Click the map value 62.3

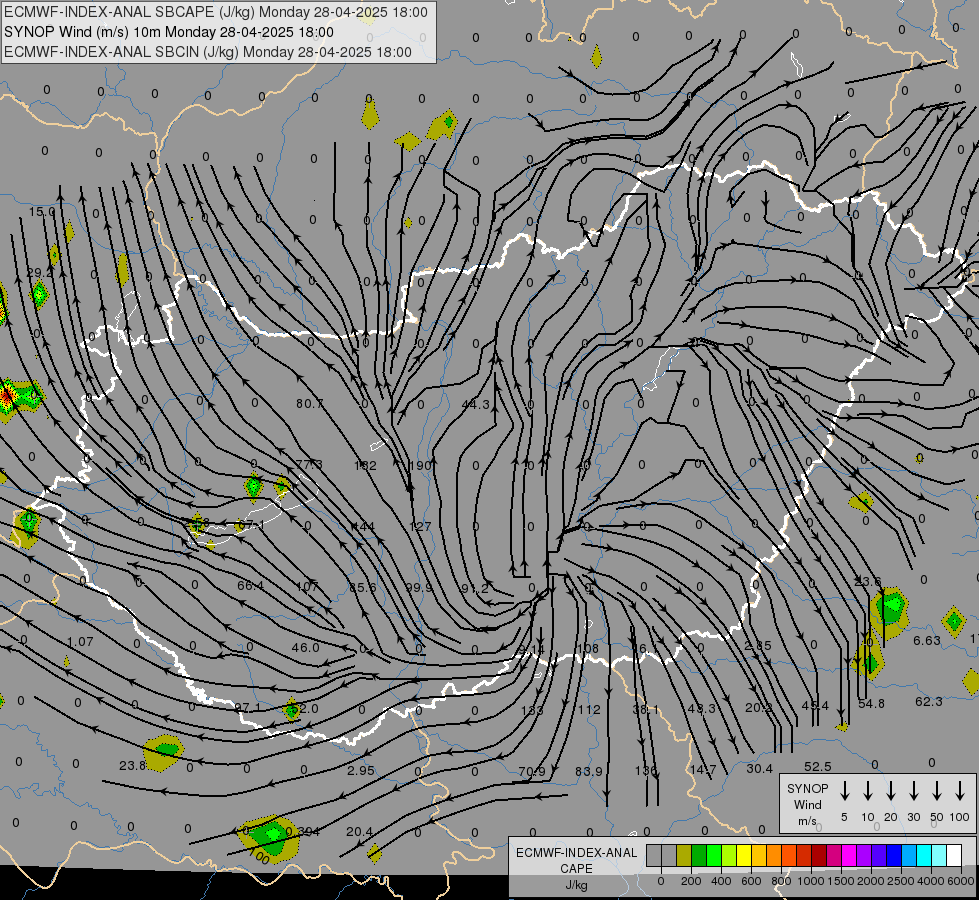928,701
